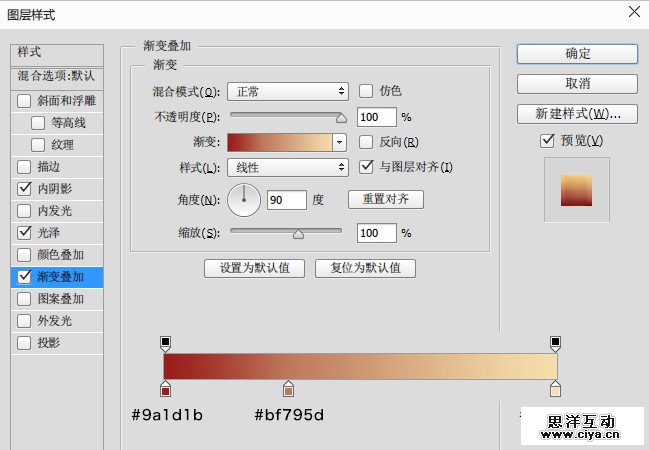The height and width of the screenshot is (450, 649).
Task: Enable the 图案叠加 checkbox
Action: coord(24,298)
